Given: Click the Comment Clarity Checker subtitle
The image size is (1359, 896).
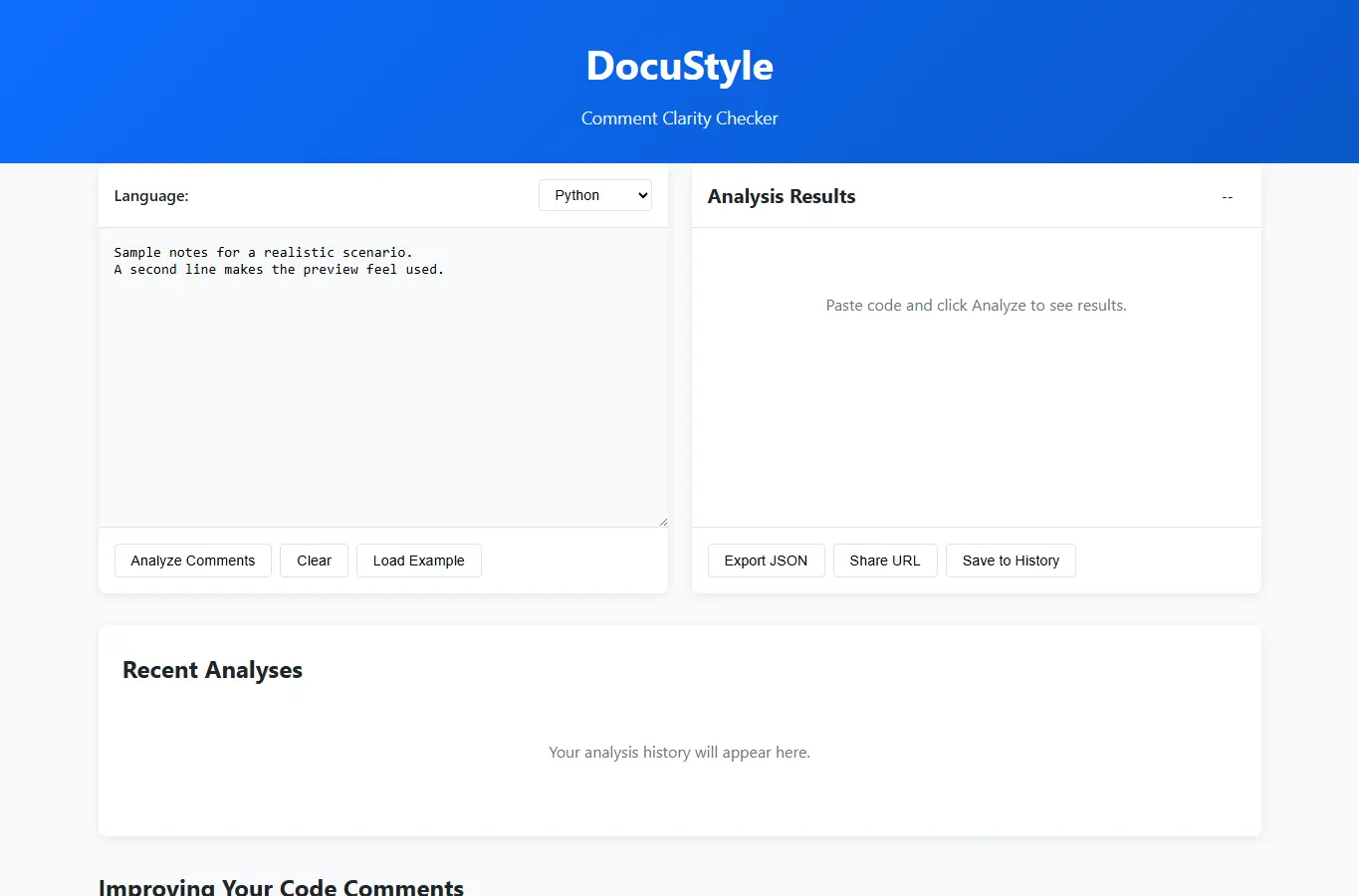Looking at the screenshot, I should pos(680,118).
